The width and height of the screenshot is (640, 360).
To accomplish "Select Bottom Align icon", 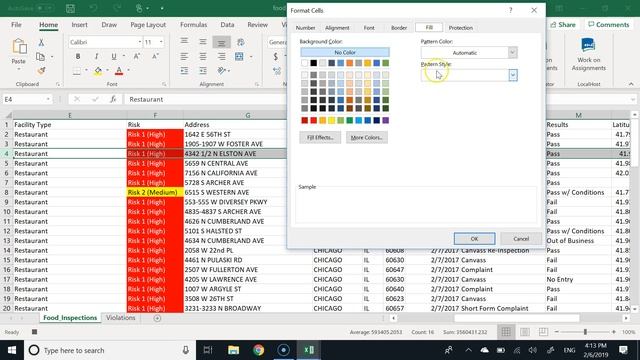I will [x=221, y=42].
